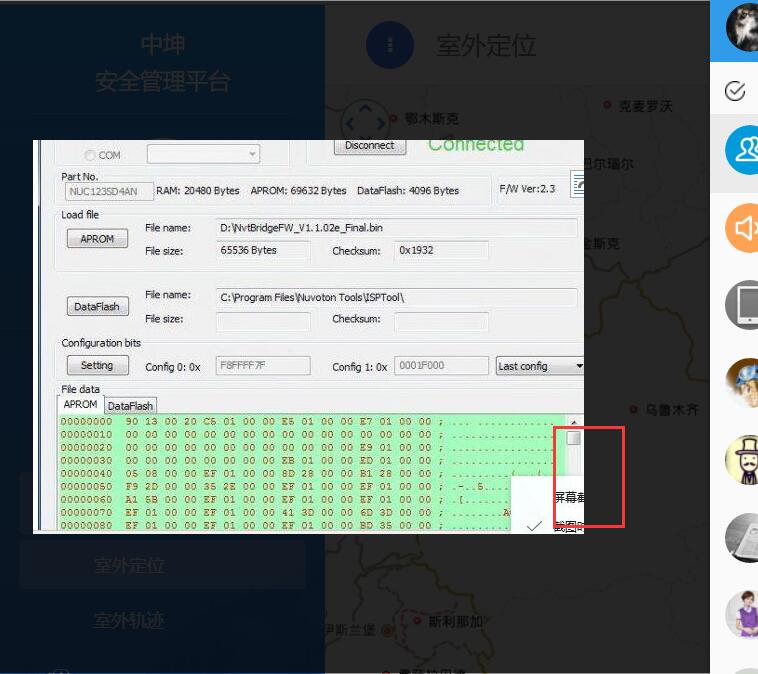This screenshot has height=674, width=758.
Task: Click the DataFlash file name path field
Action: (396, 297)
